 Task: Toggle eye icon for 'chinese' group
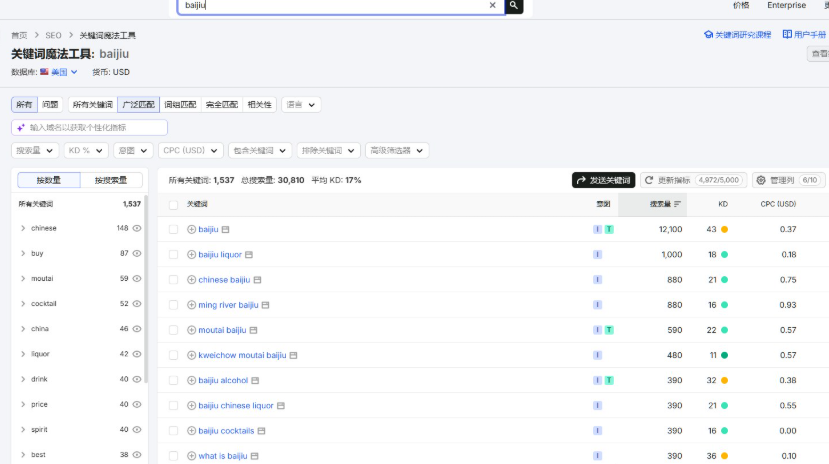coord(137,228)
